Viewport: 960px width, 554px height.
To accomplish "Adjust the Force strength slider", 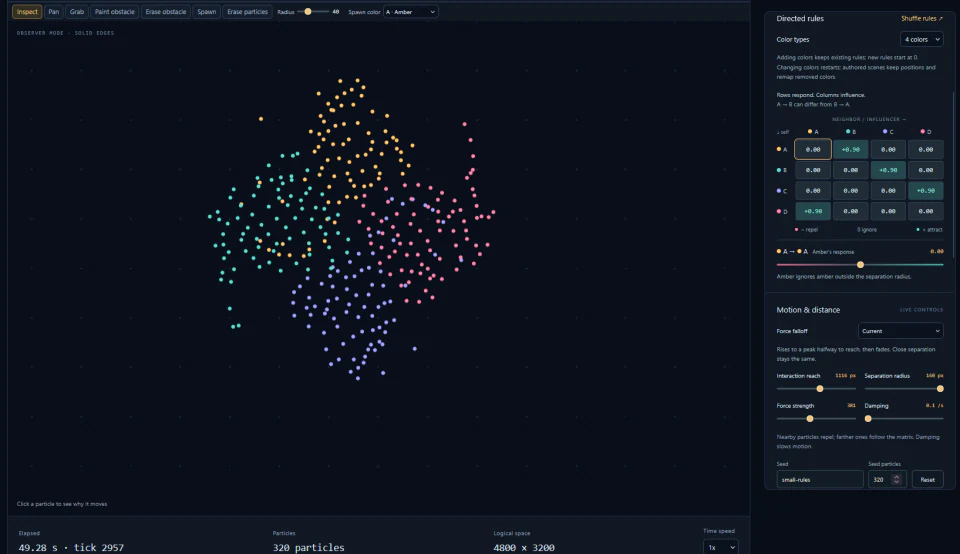I will pyautogui.click(x=816, y=419).
